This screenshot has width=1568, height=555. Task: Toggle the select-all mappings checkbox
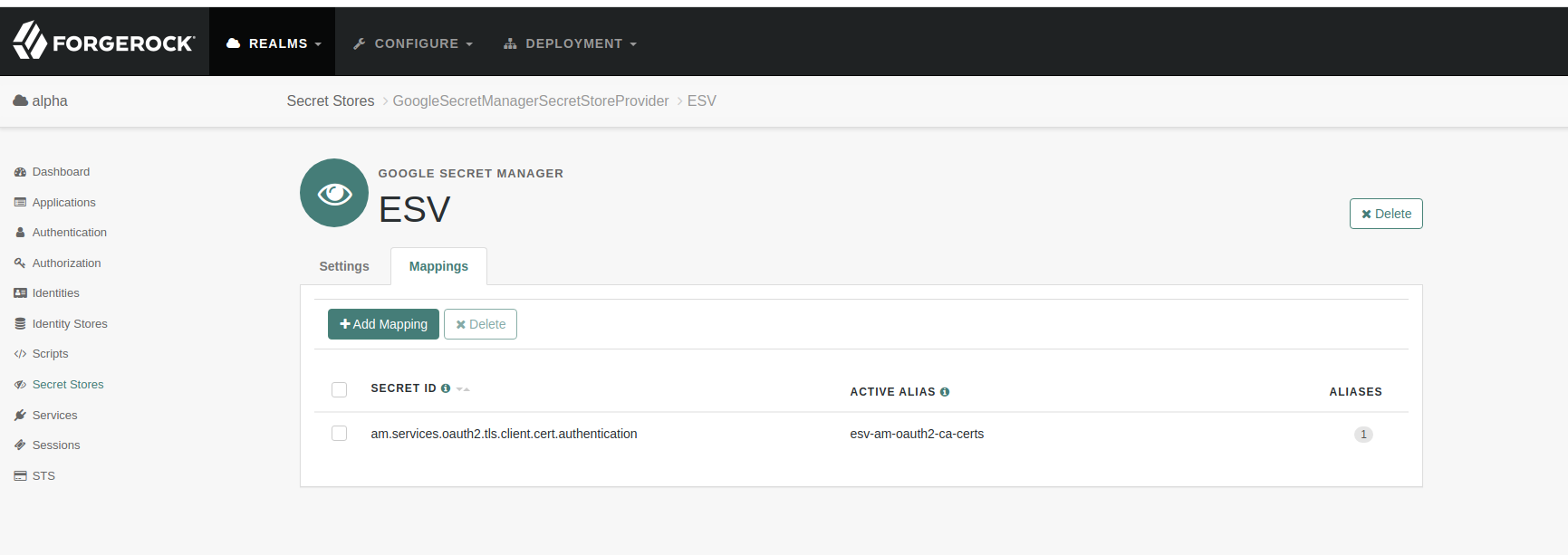coord(340,389)
